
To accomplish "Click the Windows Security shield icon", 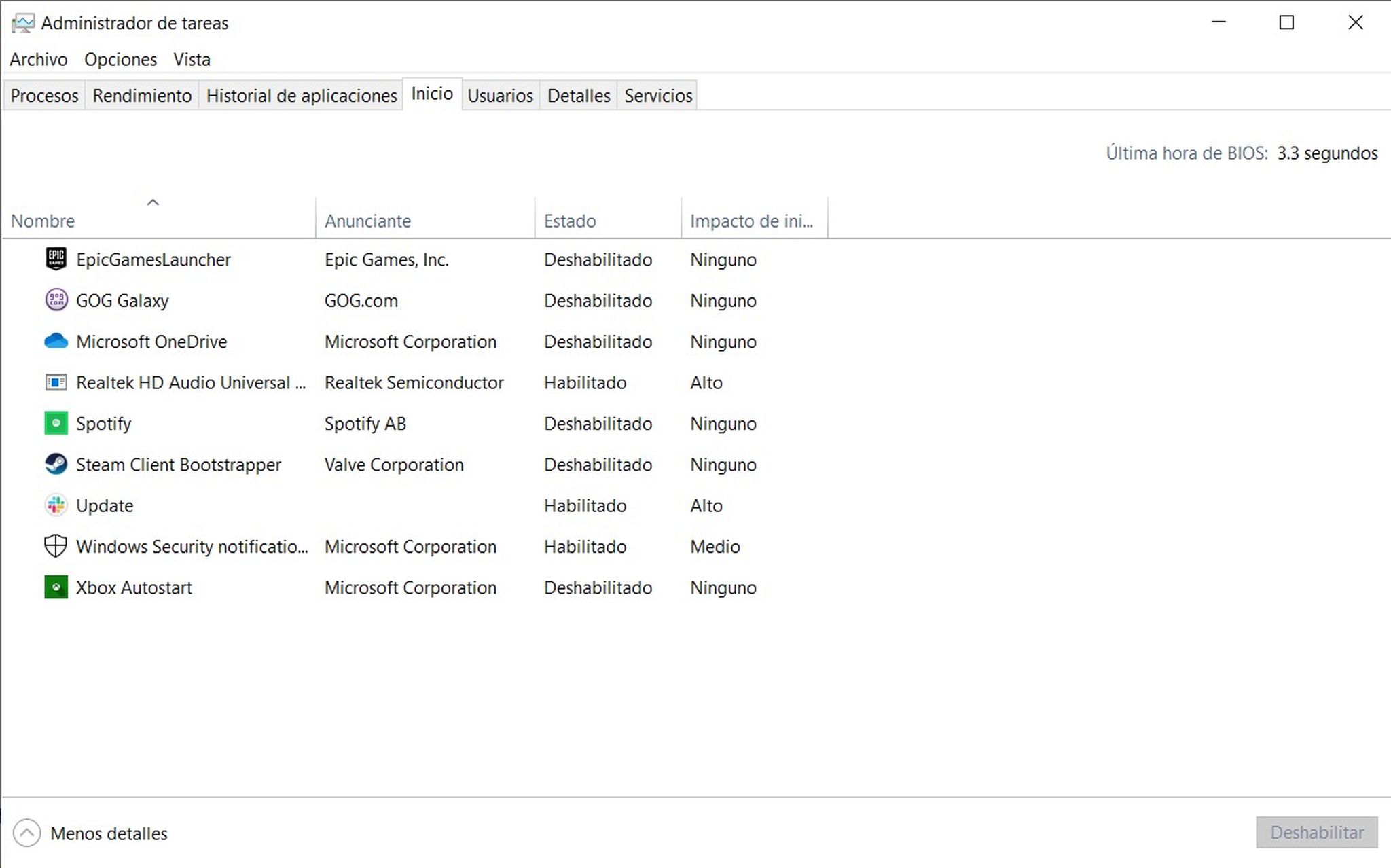I will 56,546.
